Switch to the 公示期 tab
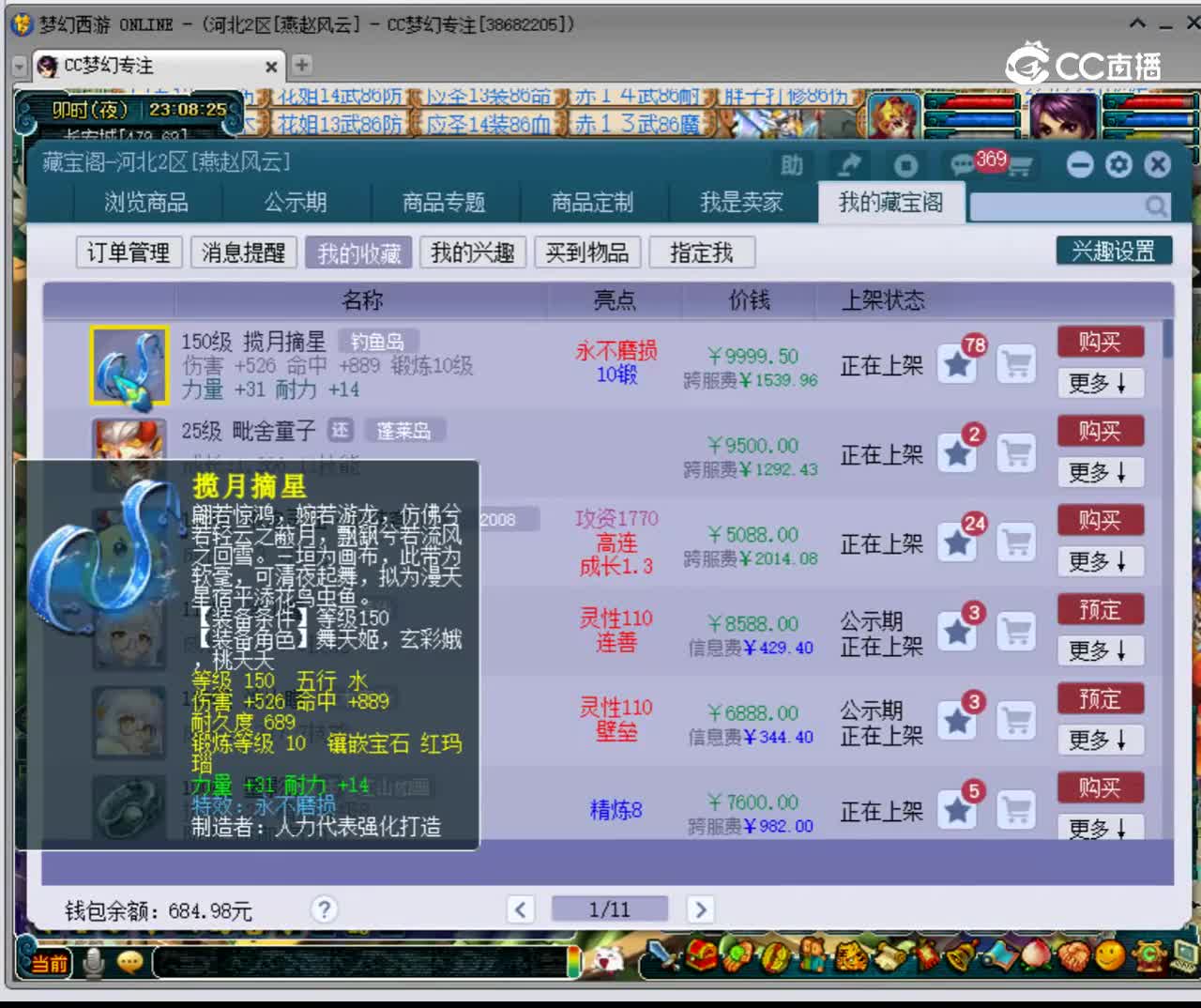Image resolution: width=1201 pixels, height=1008 pixels. [296, 202]
